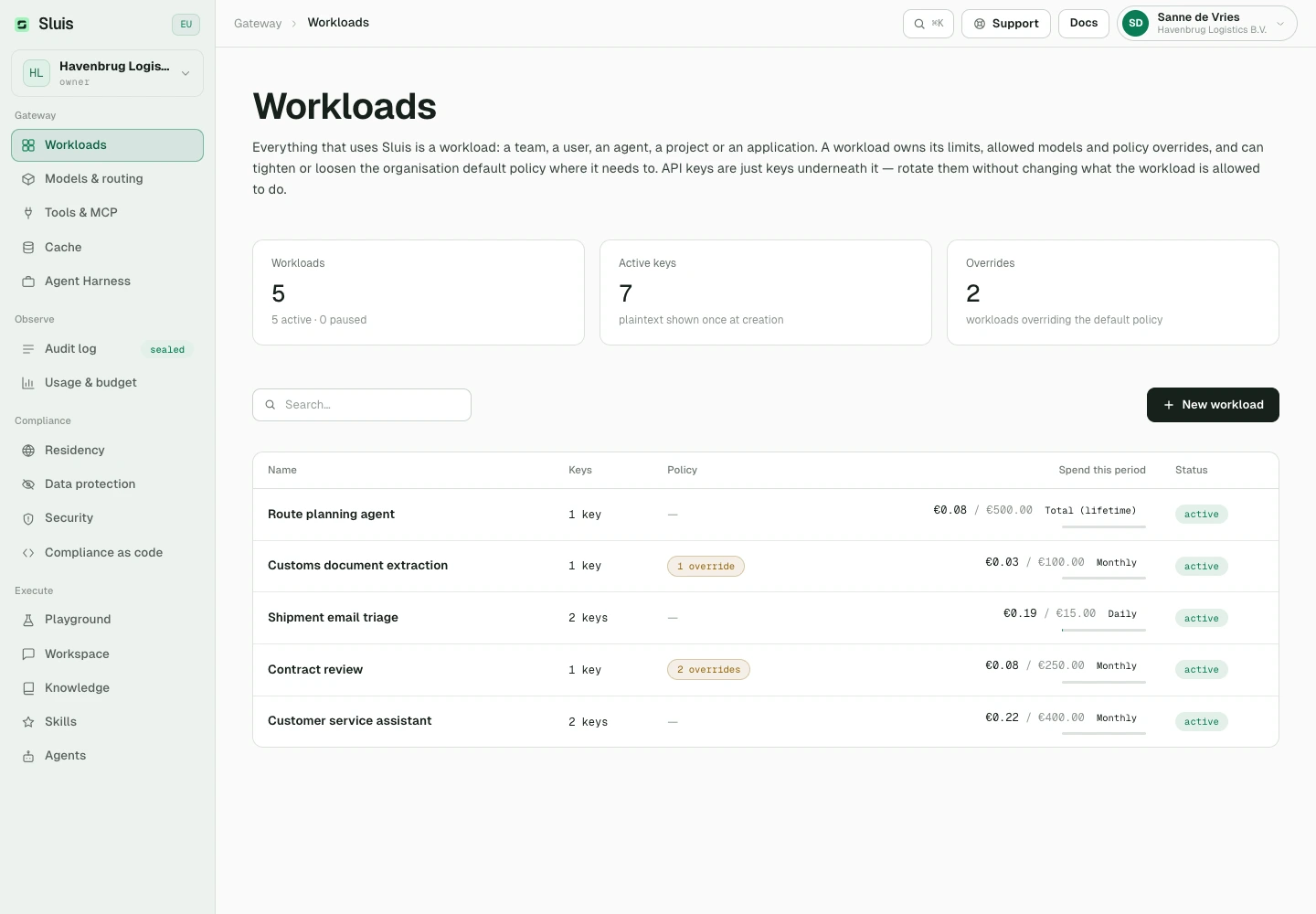The width and height of the screenshot is (1316, 914).
Task: Click the HL organisation avatar
Action: click(x=37, y=73)
